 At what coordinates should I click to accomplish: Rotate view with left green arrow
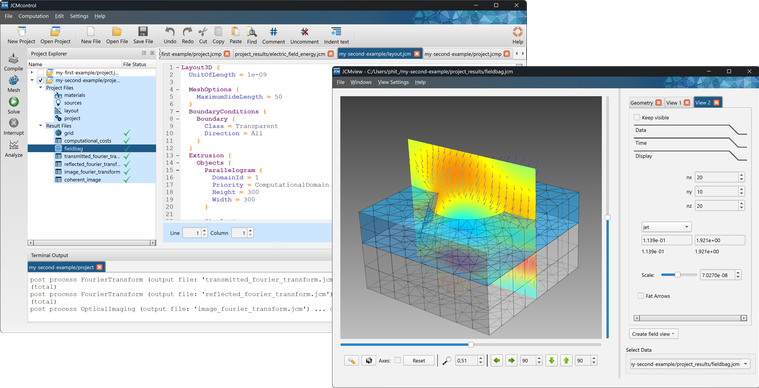(x=497, y=360)
